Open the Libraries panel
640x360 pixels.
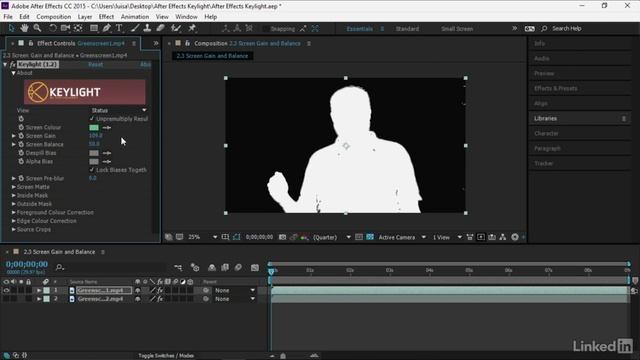click(x=545, y=118)
